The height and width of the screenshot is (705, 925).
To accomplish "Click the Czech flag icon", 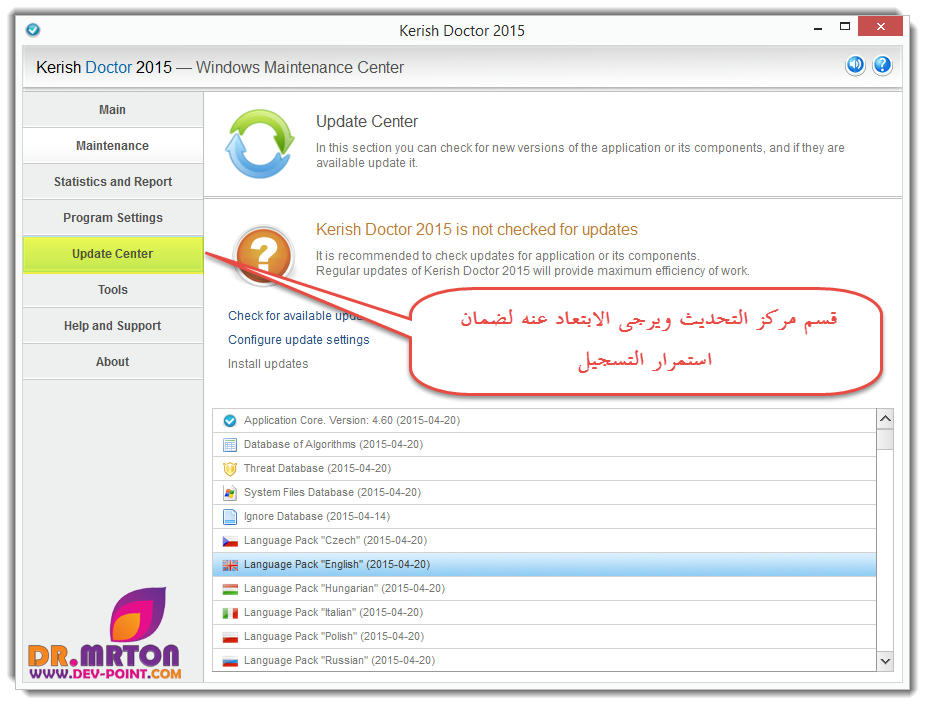I will 230,541.
